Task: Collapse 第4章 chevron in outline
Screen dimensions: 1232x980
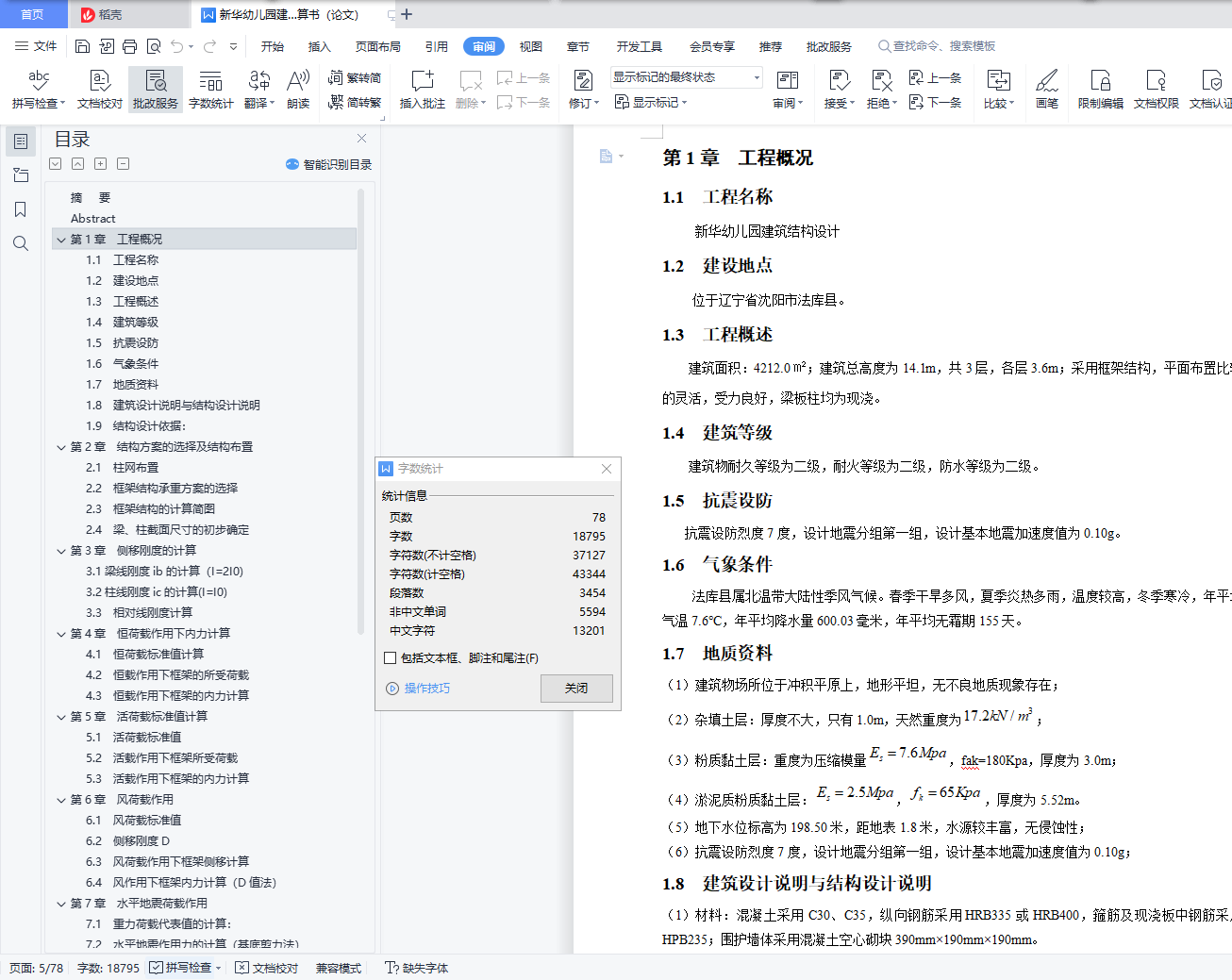Action: [61, 634]
